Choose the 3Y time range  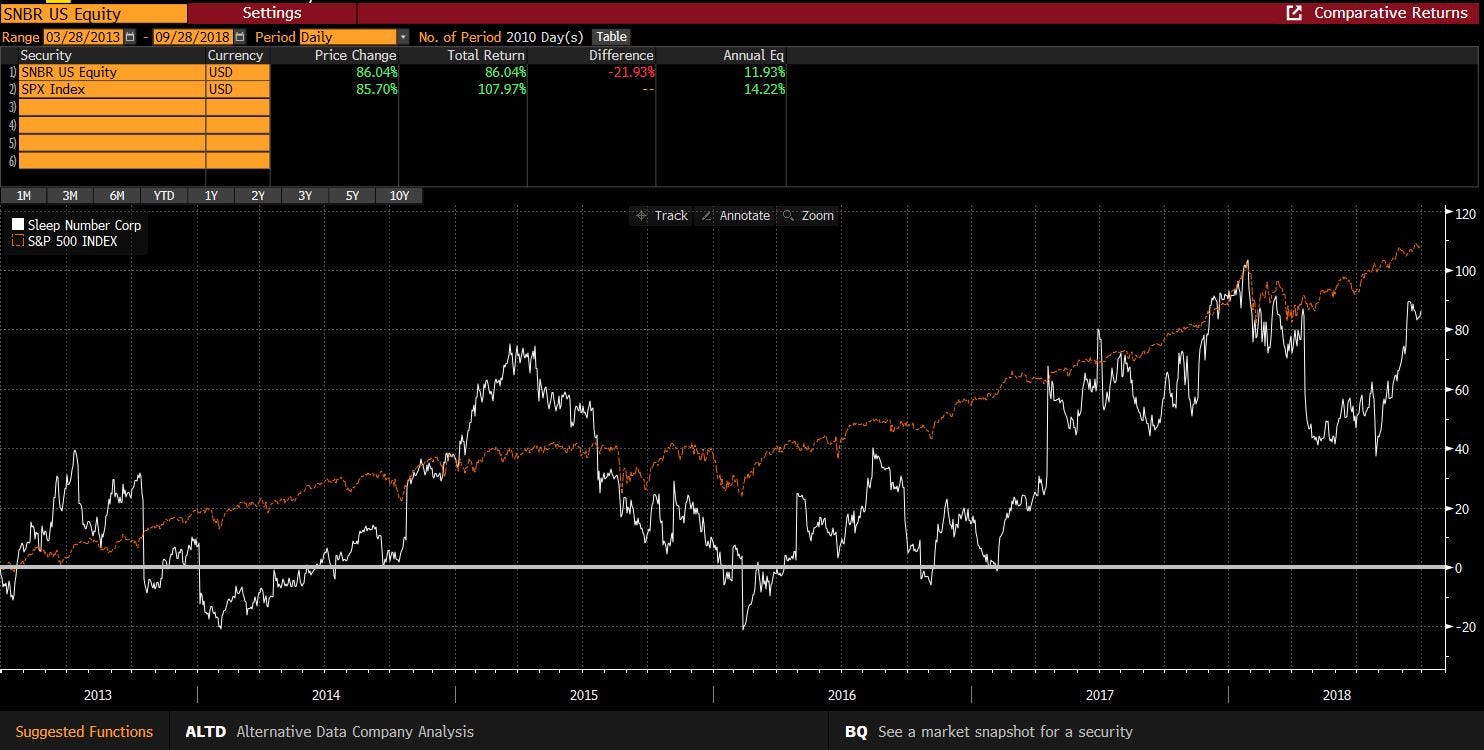(x=305, y=196)
